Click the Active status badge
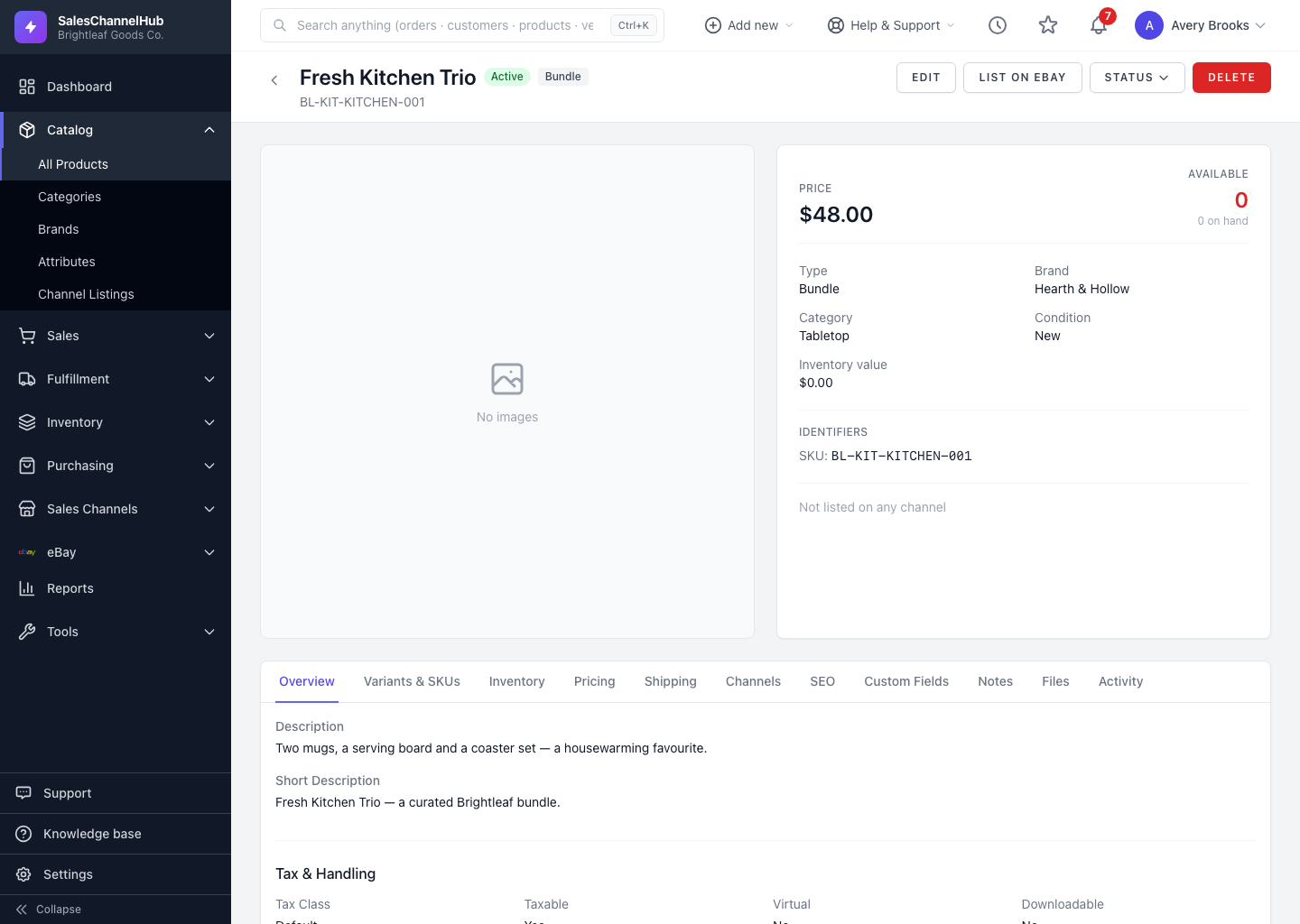Image resolution: width=1300 pixels, height=924 pixels. [507, 77]
